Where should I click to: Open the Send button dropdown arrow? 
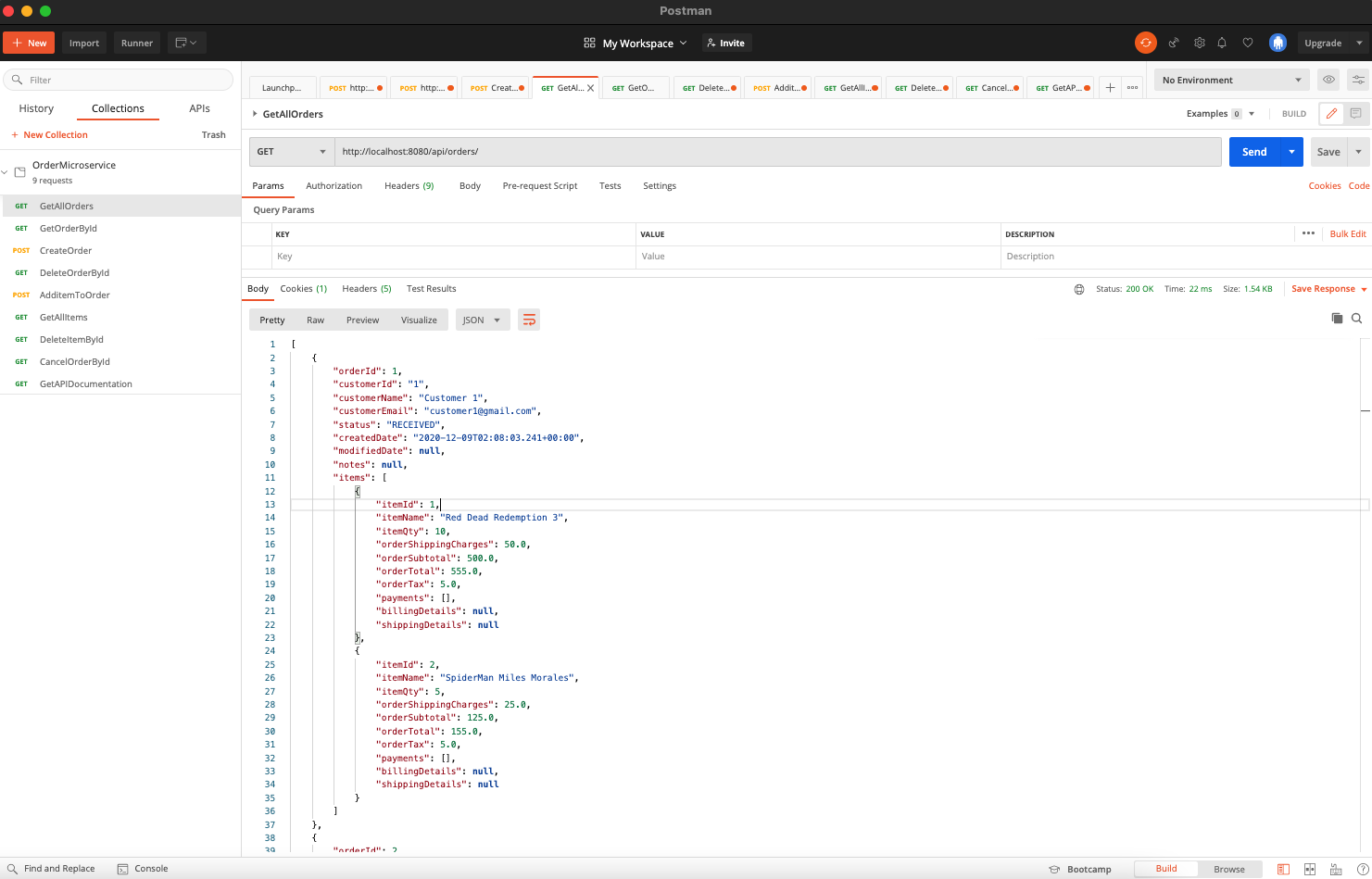(1291, 152)
